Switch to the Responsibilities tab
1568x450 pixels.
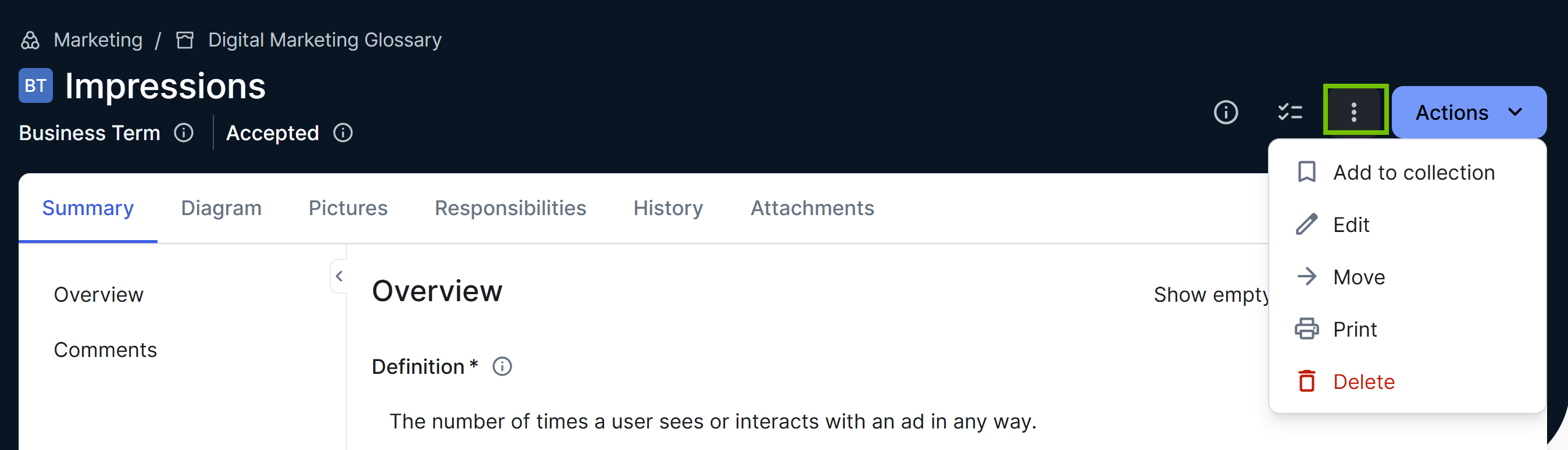pos(510,208)
